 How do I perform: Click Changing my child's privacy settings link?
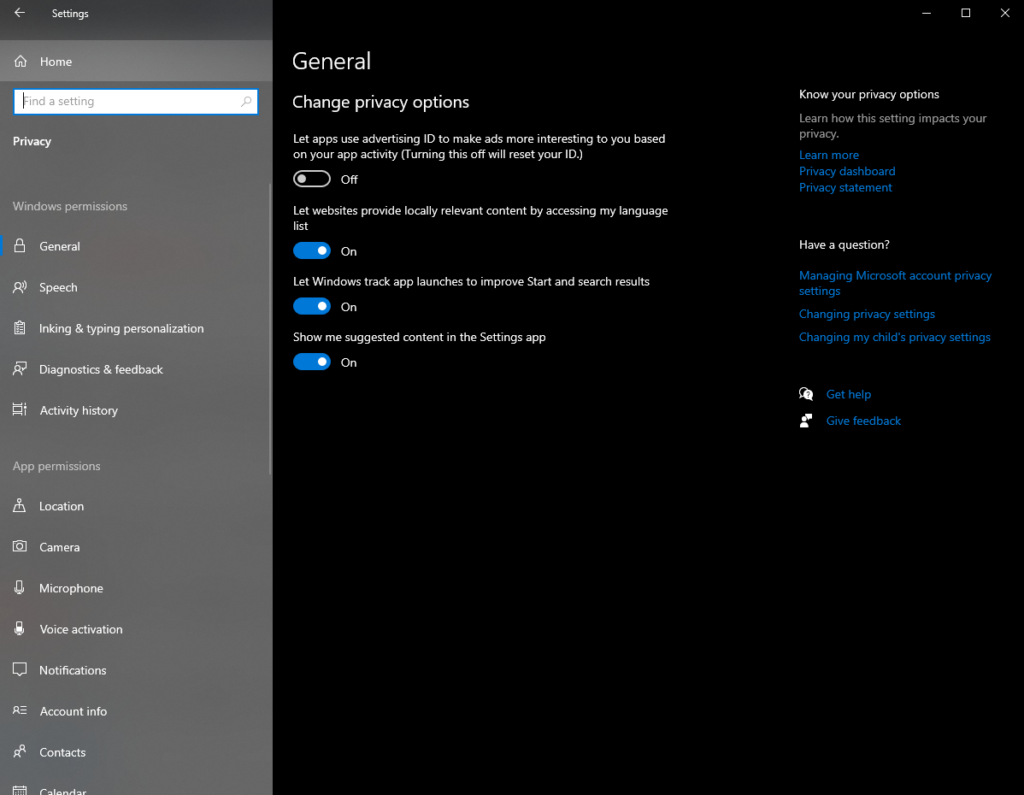click(x=895, y=337)
